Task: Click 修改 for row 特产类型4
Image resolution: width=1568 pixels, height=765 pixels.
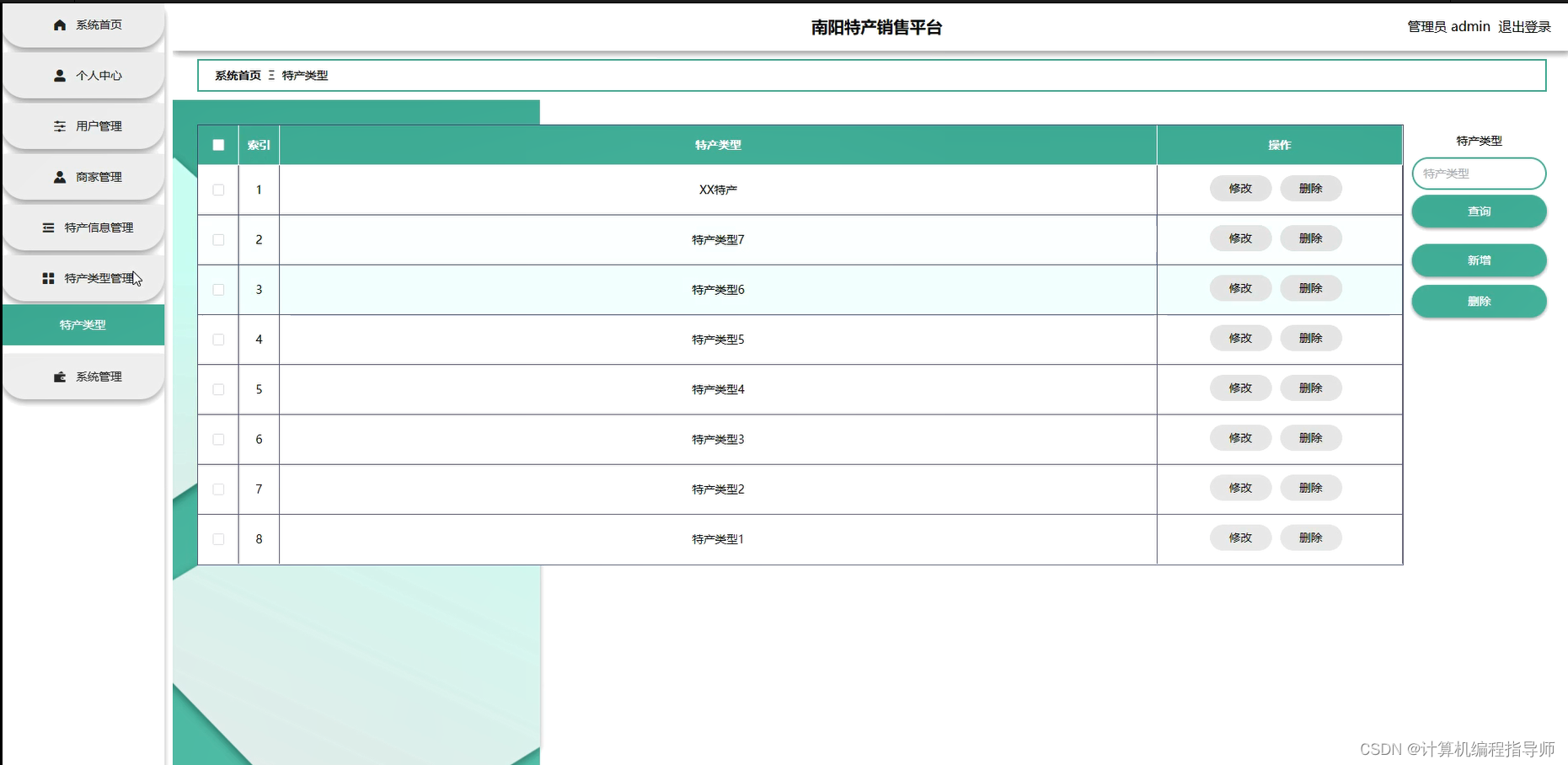Action: [x=1240, y=388]
